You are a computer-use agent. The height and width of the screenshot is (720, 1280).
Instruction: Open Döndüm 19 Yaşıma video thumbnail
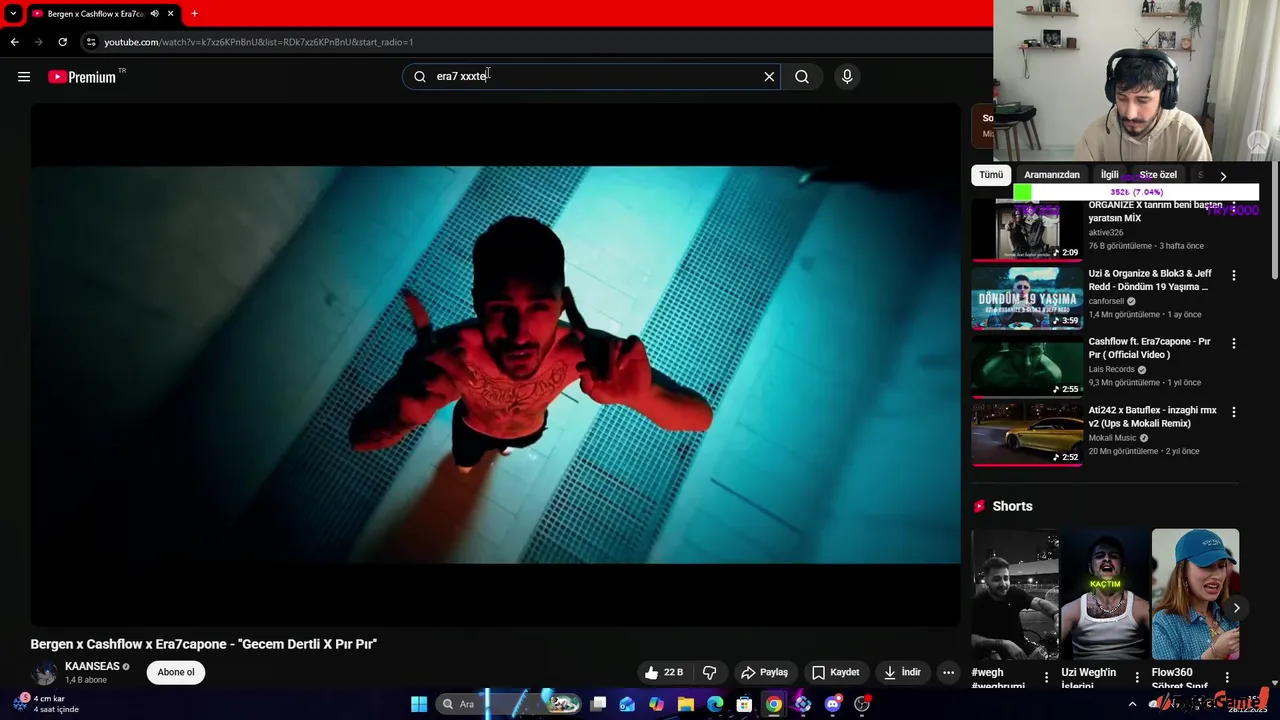point(1027,298)
